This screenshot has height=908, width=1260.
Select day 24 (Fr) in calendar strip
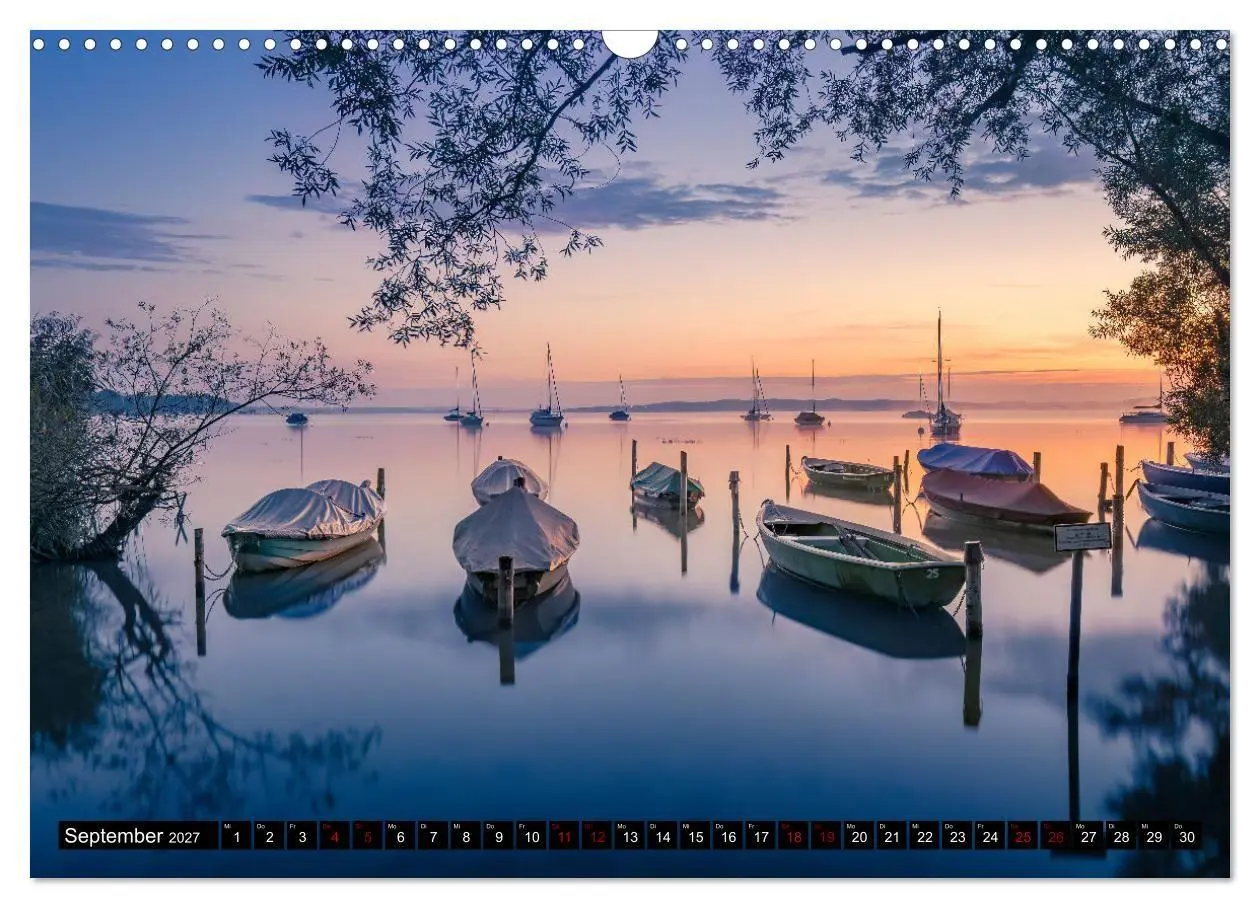[x=990, y=836]
